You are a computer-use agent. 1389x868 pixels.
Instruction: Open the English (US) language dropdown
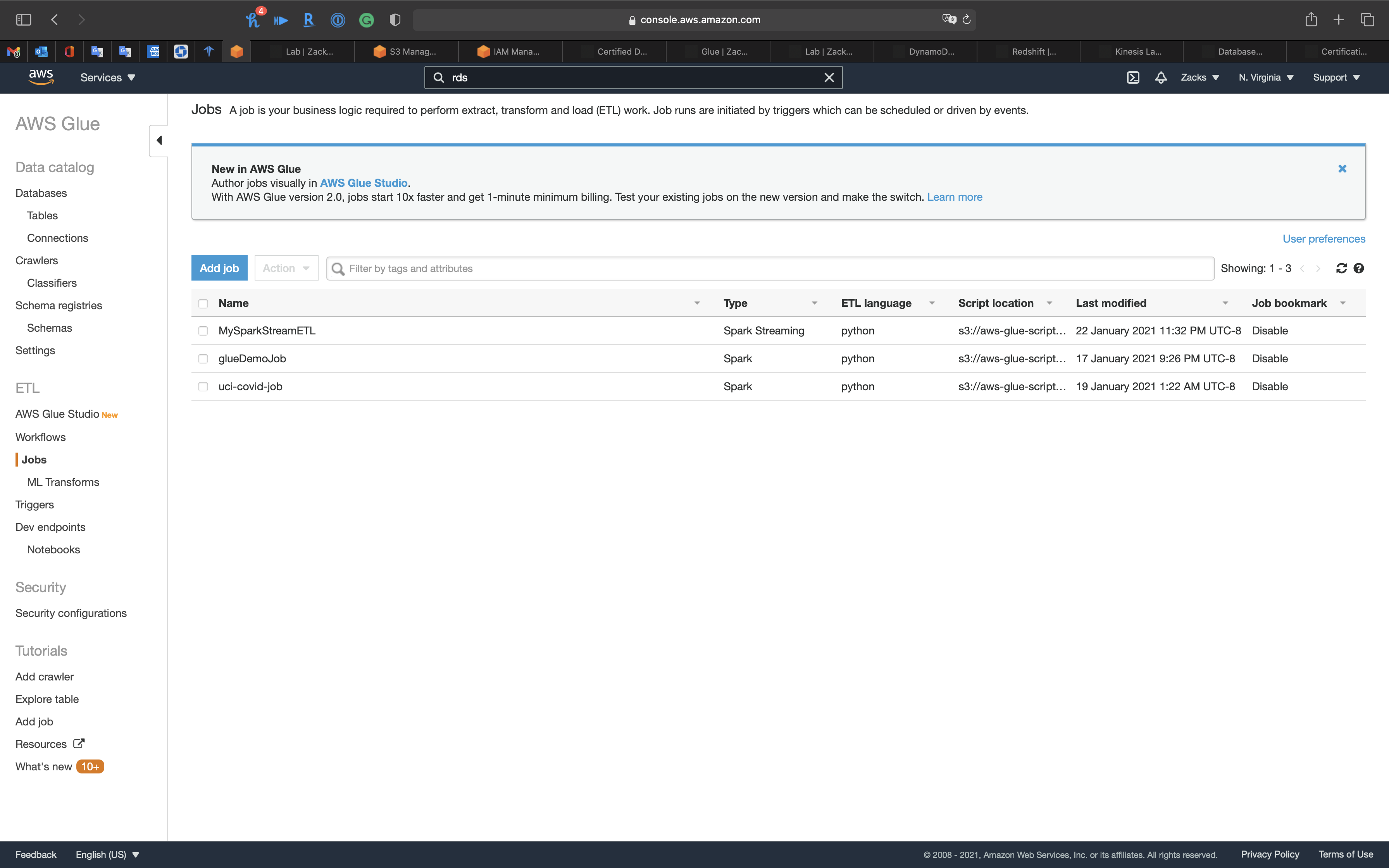click(x=107, y=854)
